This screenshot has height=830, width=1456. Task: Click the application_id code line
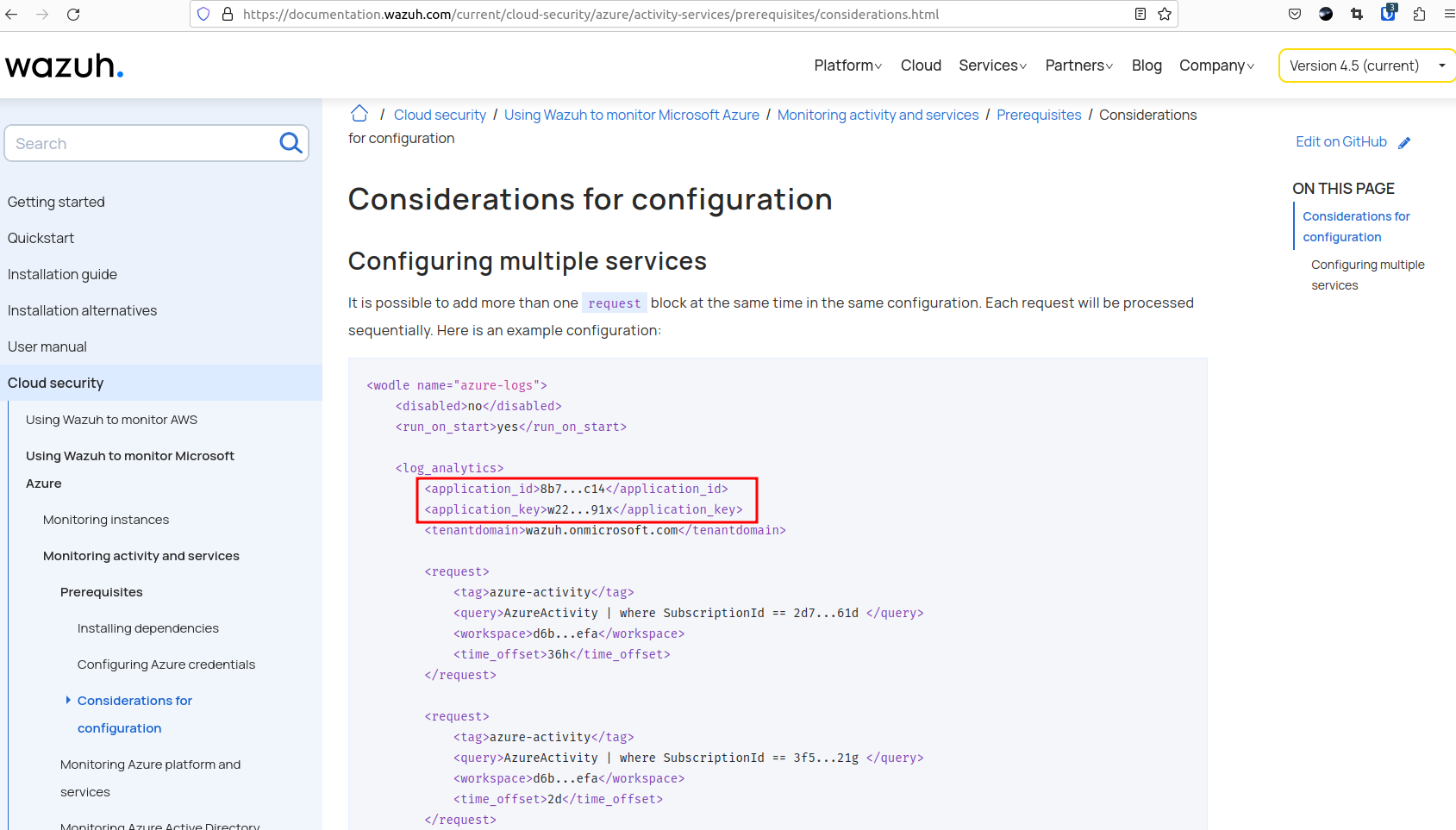(x=576, y=489)
